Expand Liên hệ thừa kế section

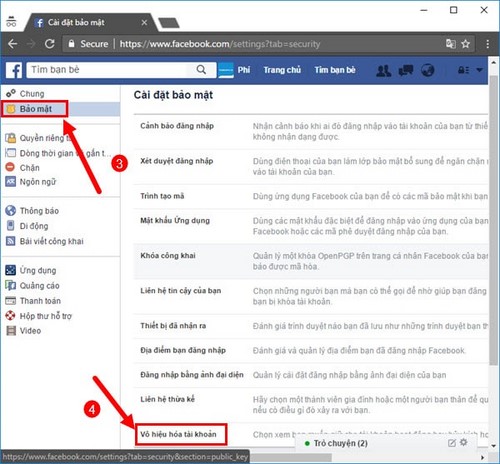coord(311,405)
